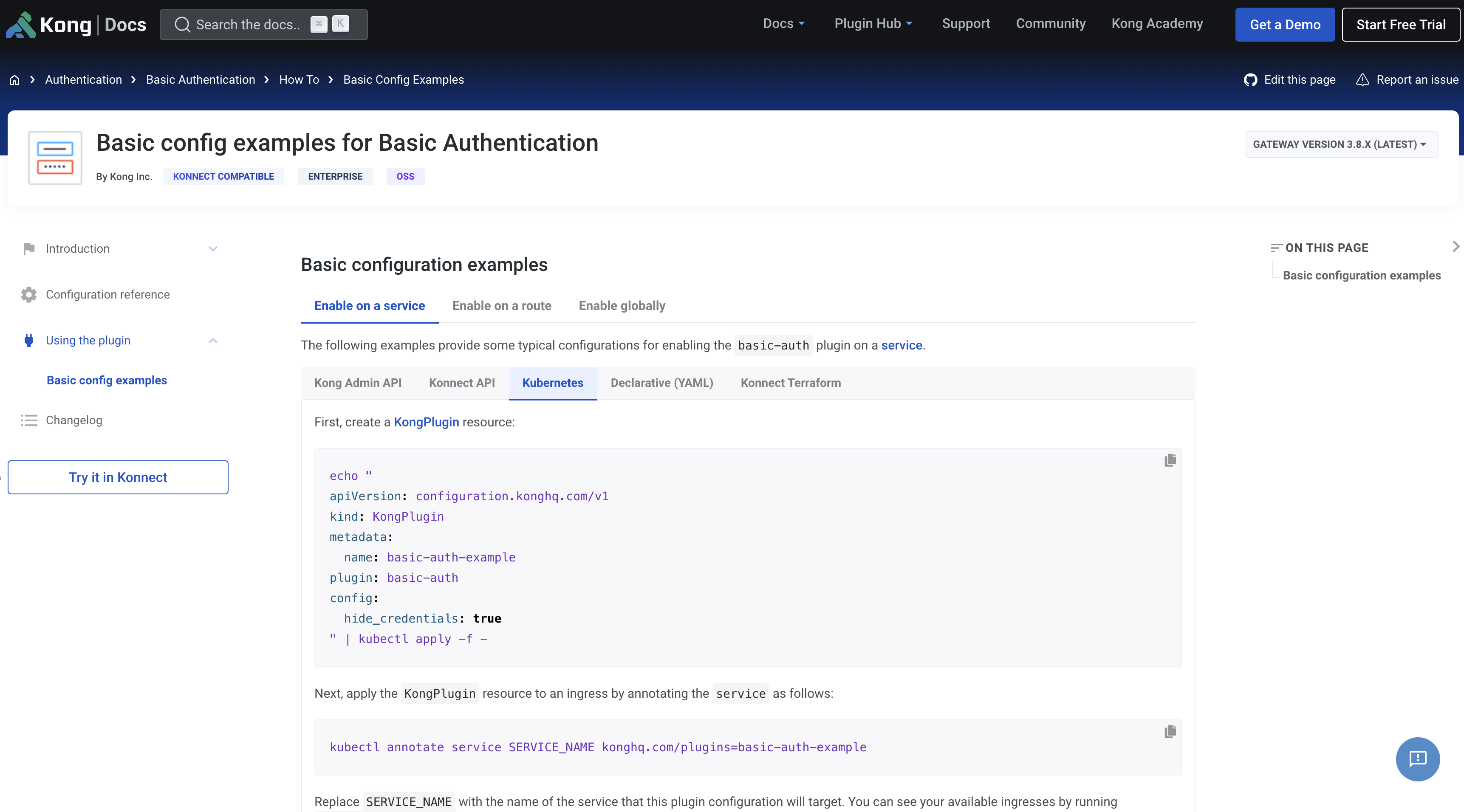Click the Configuration reference gear icon
Screen dimensions: 1464x812
tap(29, 294)
